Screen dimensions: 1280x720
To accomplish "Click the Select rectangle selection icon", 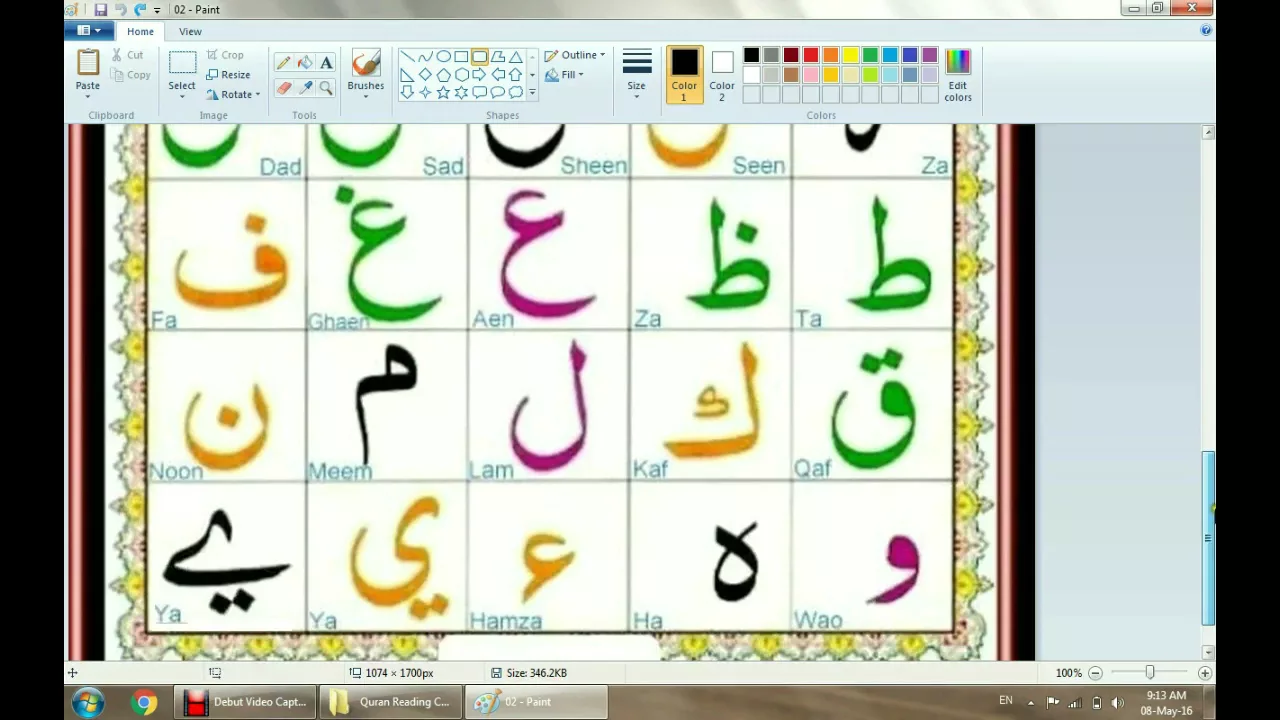I will 182,63.
